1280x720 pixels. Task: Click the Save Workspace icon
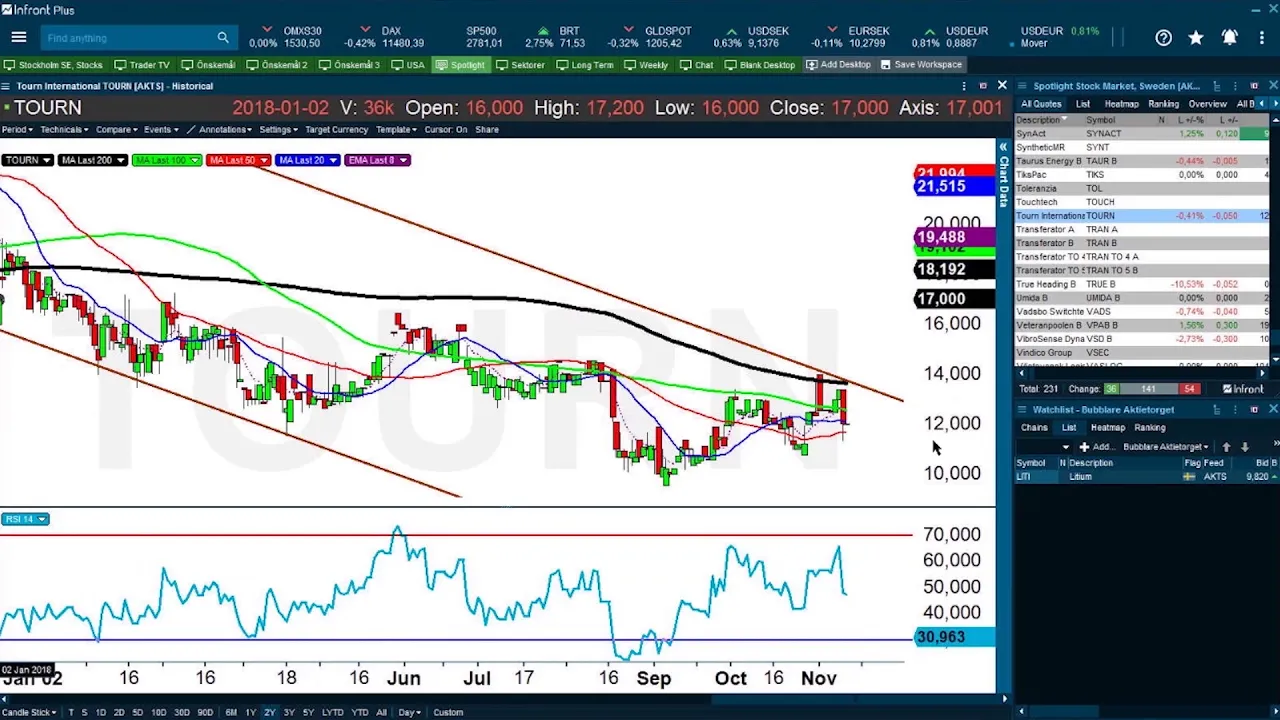point(886,65)
